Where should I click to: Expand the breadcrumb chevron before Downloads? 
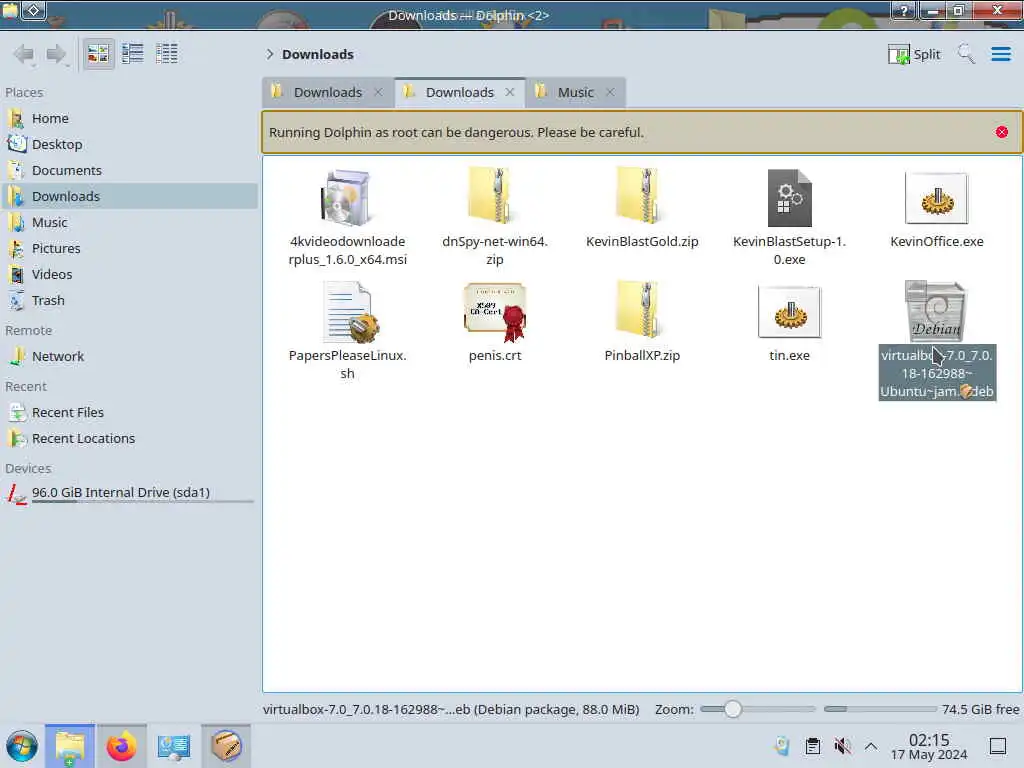[x=269, y=54]
